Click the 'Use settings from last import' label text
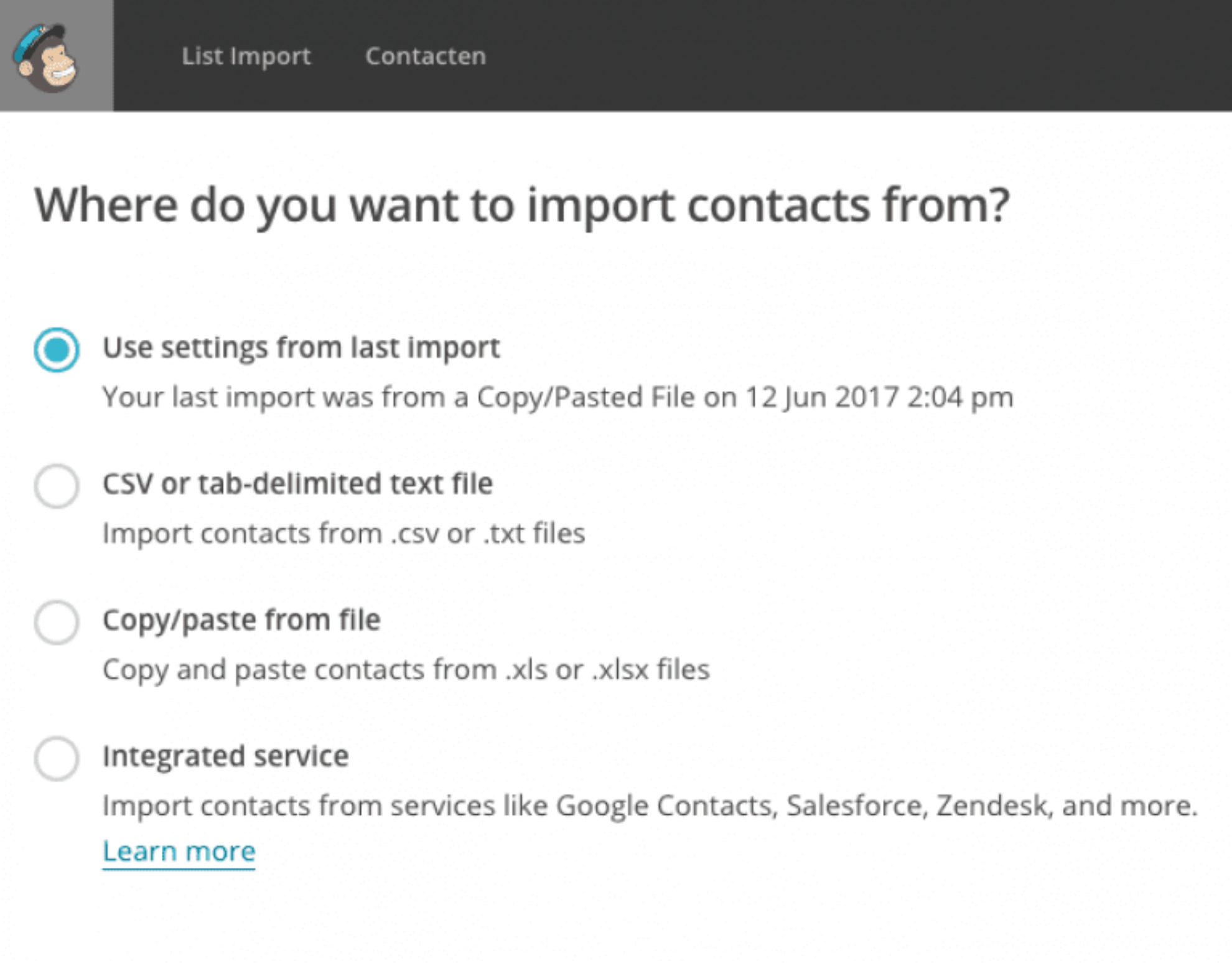The image size is (1232, 963). (x=301, y=347)
